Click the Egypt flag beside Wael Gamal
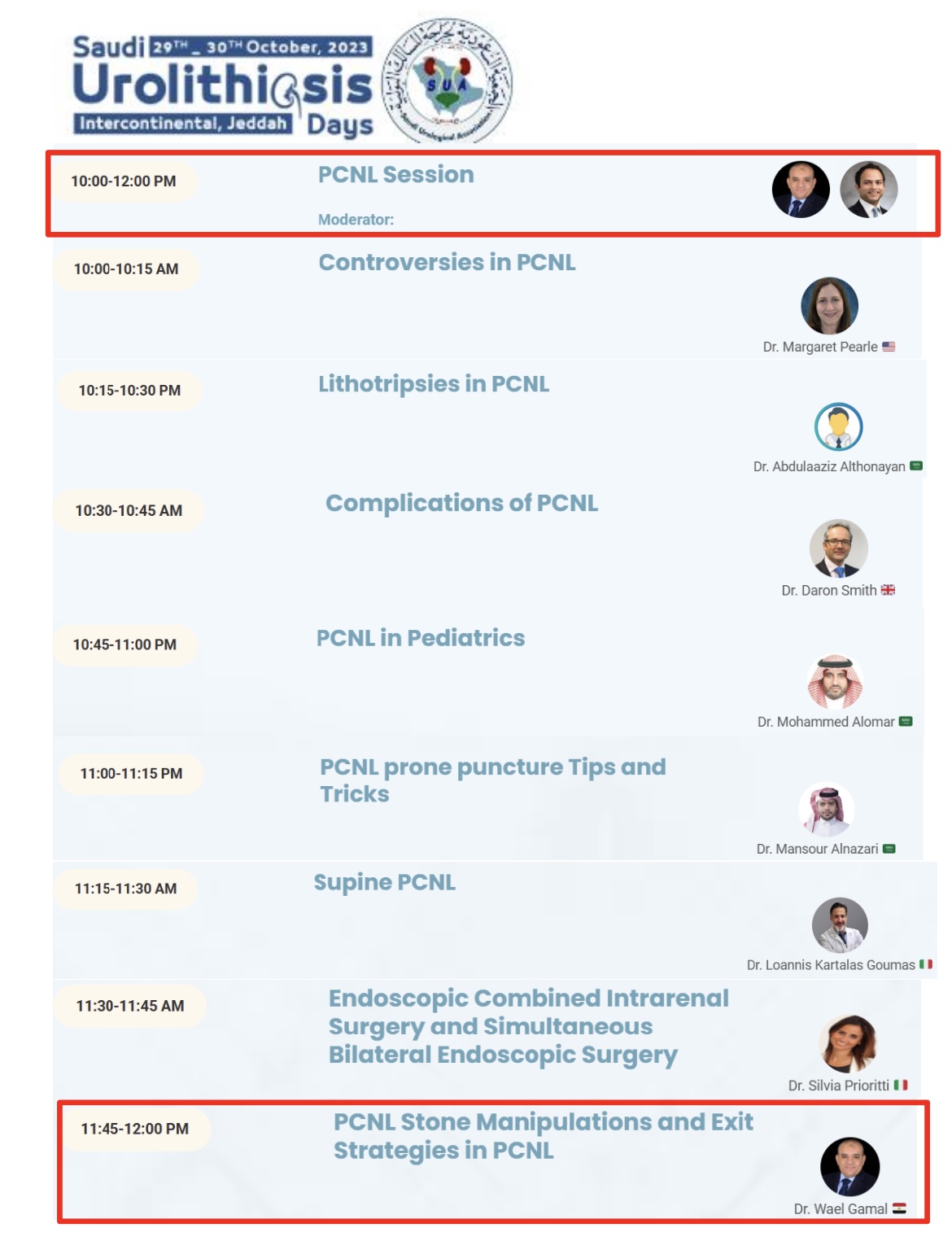 [x=899, y=1208]
